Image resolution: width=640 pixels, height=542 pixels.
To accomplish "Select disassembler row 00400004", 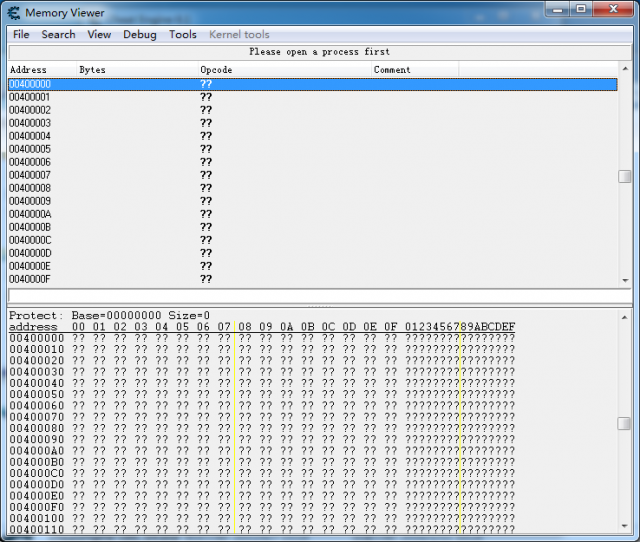I will [313, 136].
